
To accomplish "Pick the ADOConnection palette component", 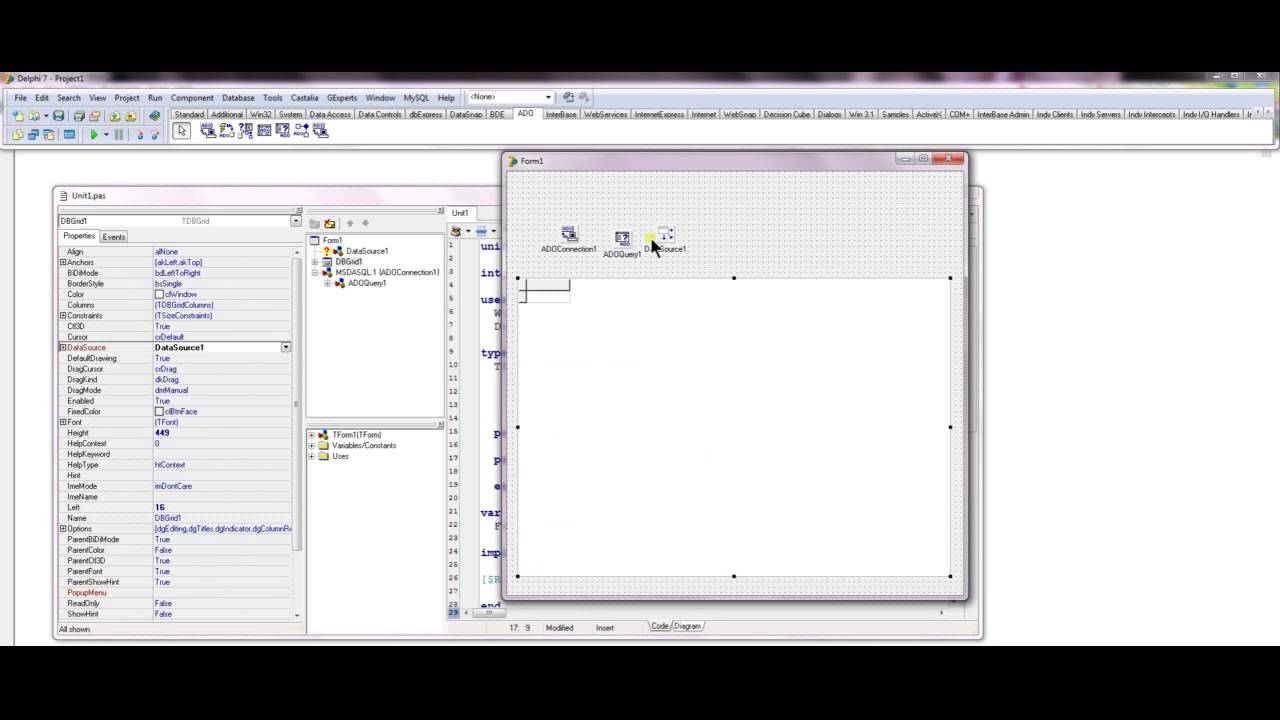I will pos(208,131).
